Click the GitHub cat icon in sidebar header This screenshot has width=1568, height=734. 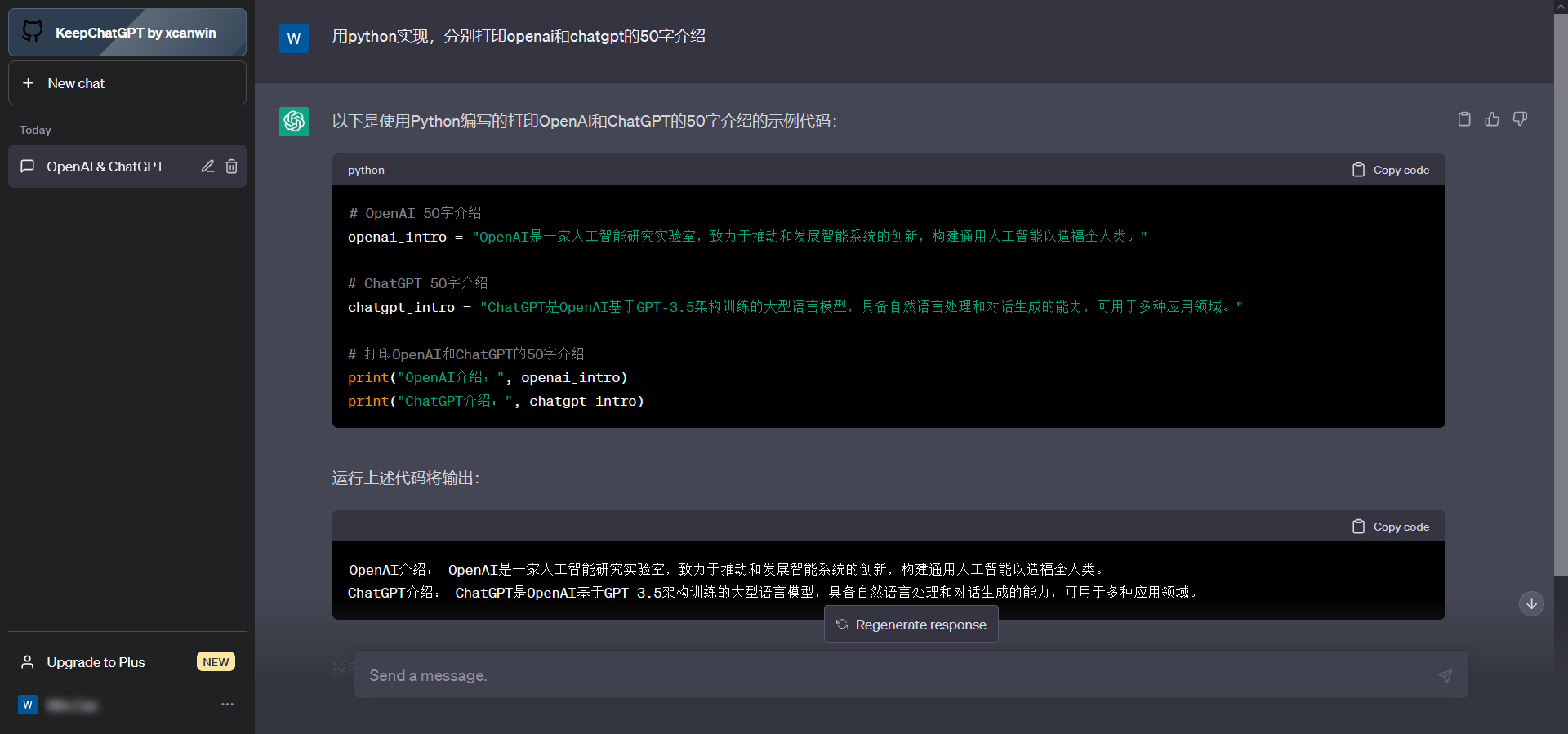click(x=32, y=32)
